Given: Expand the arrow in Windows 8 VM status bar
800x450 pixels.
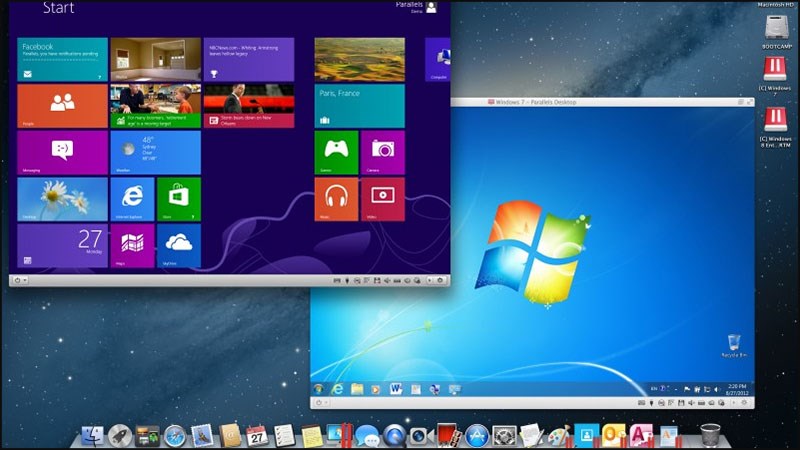Looking at the screenshot, I should pos(430,280).
